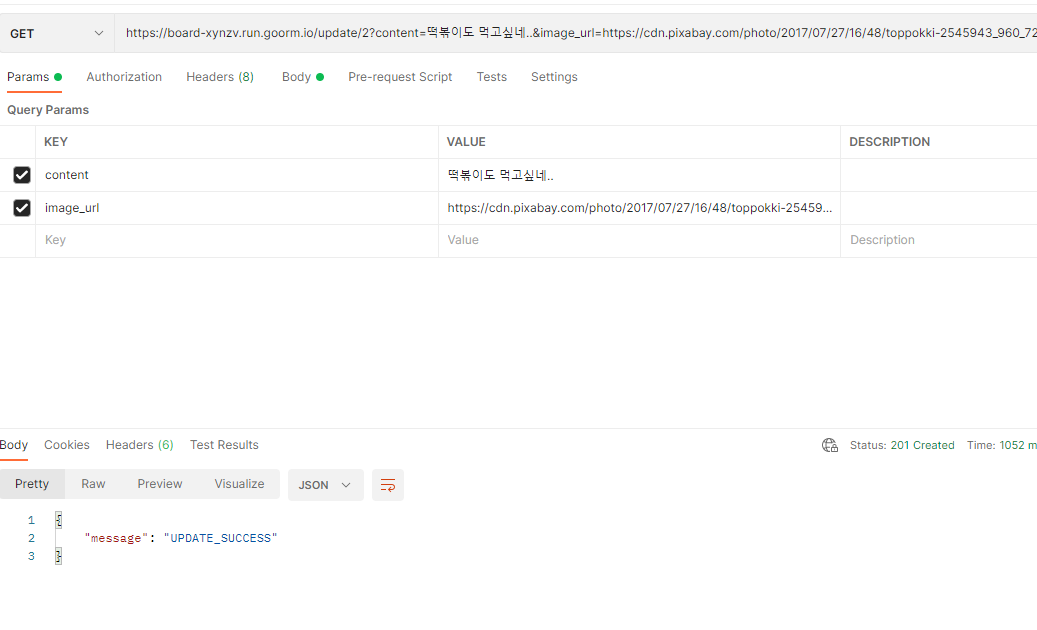Open the Settings tab

tap(554, 77)
